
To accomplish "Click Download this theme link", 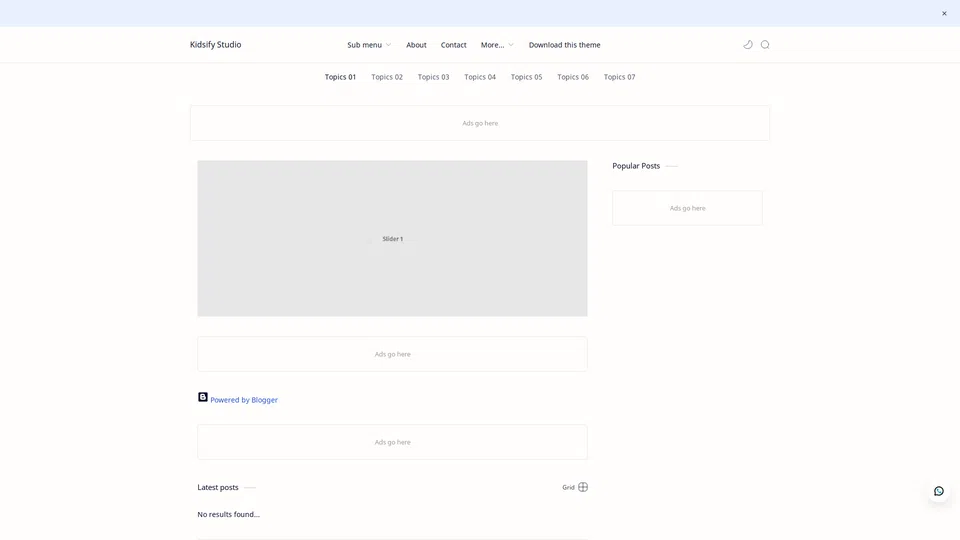I will 564,45.
